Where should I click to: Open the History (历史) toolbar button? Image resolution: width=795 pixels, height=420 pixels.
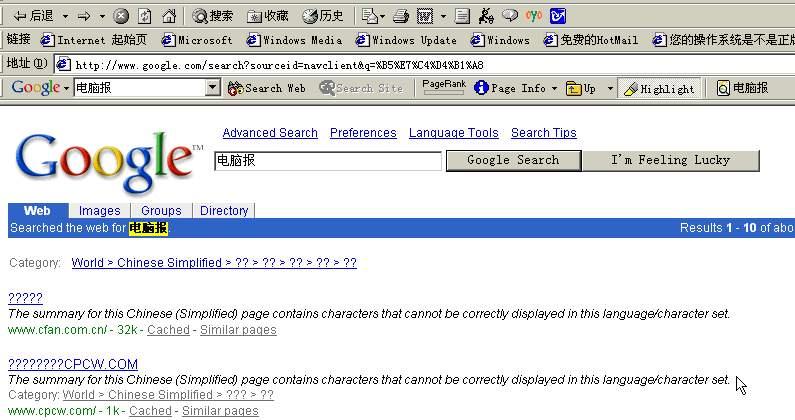(x=322, y=16)
